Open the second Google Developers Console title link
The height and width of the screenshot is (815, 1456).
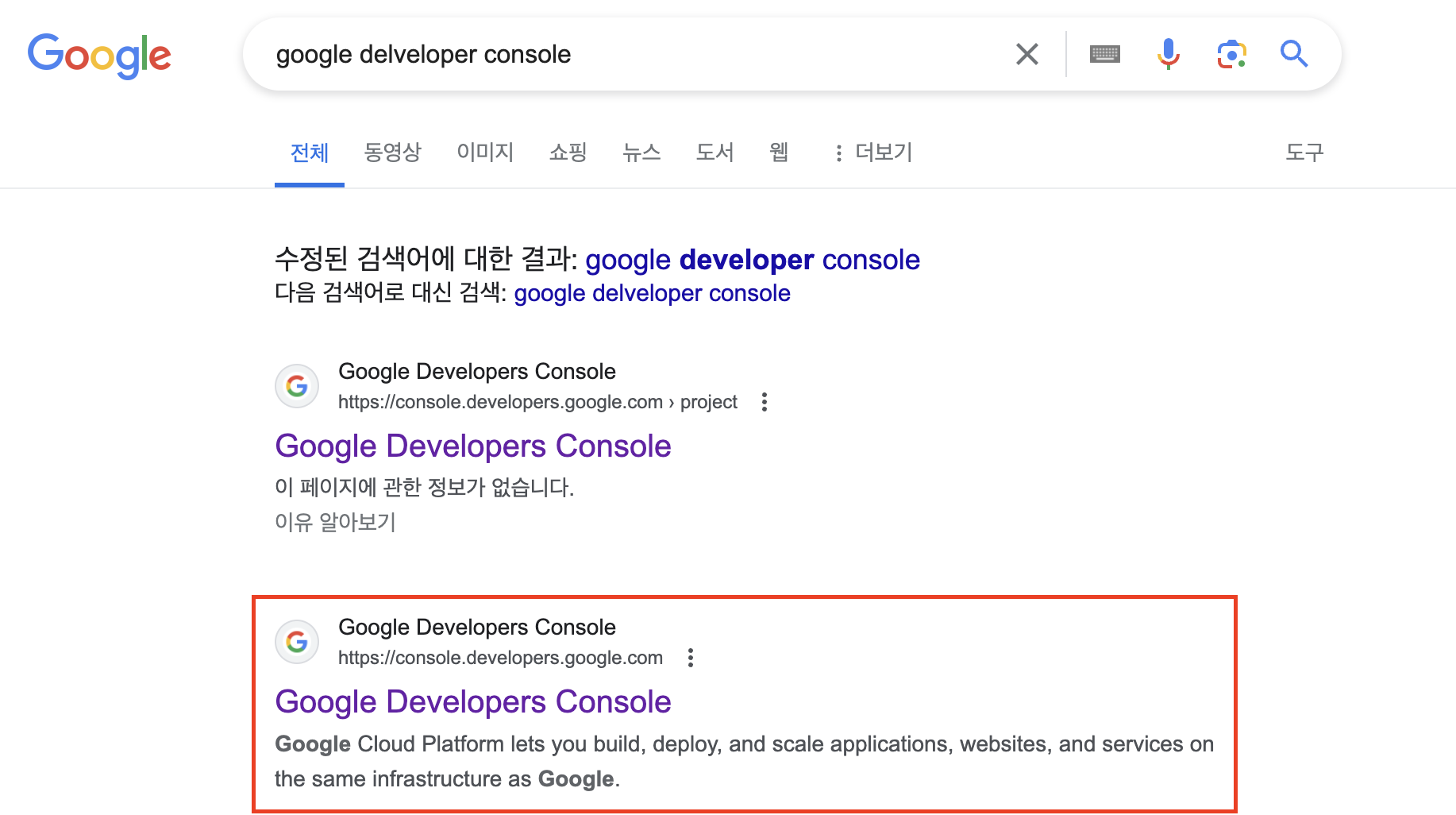[x=473, y=702]
